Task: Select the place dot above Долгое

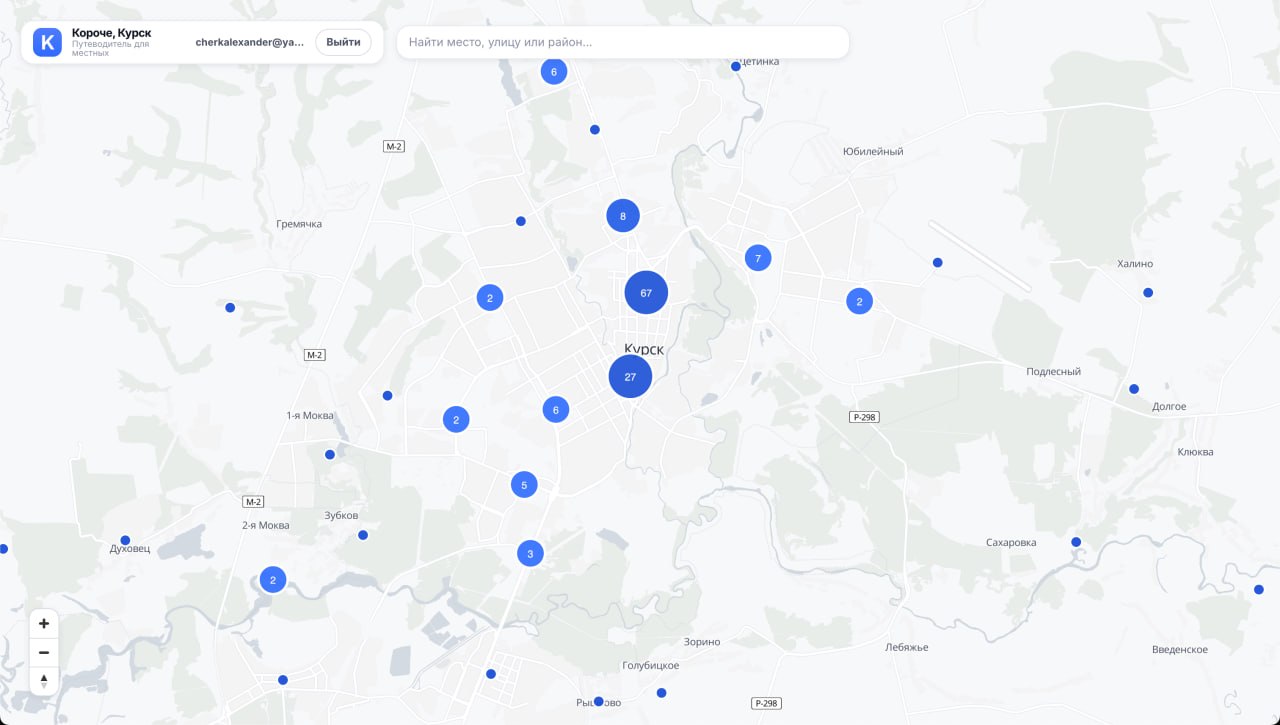Action: 1134,389
